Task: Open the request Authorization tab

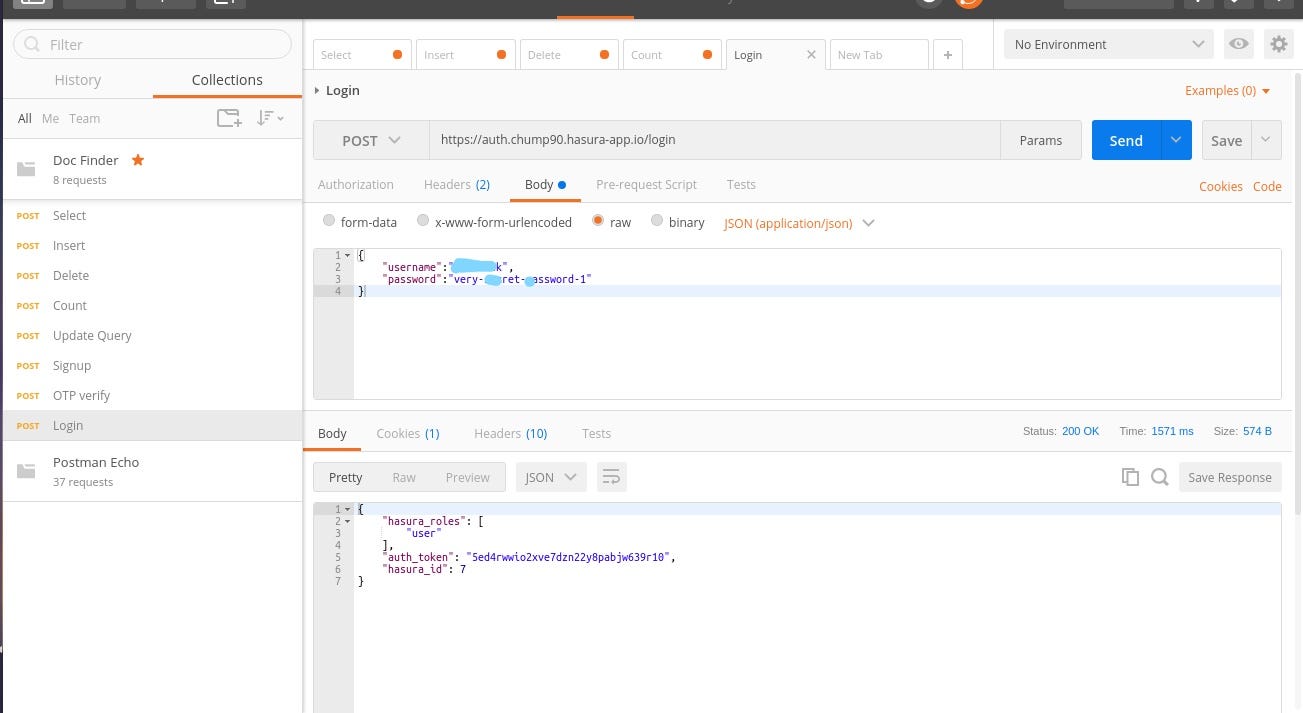Action: click(356, 184)
